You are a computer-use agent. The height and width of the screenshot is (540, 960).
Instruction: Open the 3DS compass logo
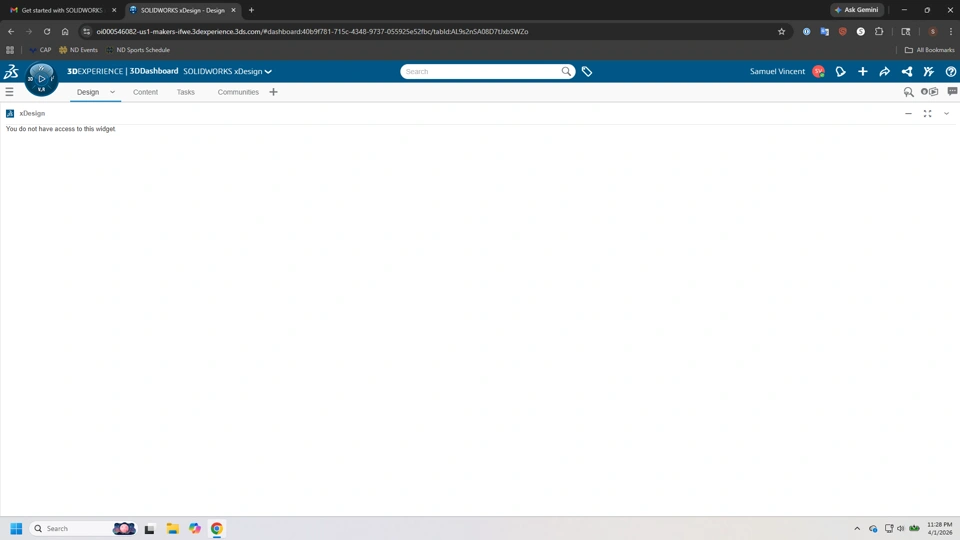[x=11, y=72]
